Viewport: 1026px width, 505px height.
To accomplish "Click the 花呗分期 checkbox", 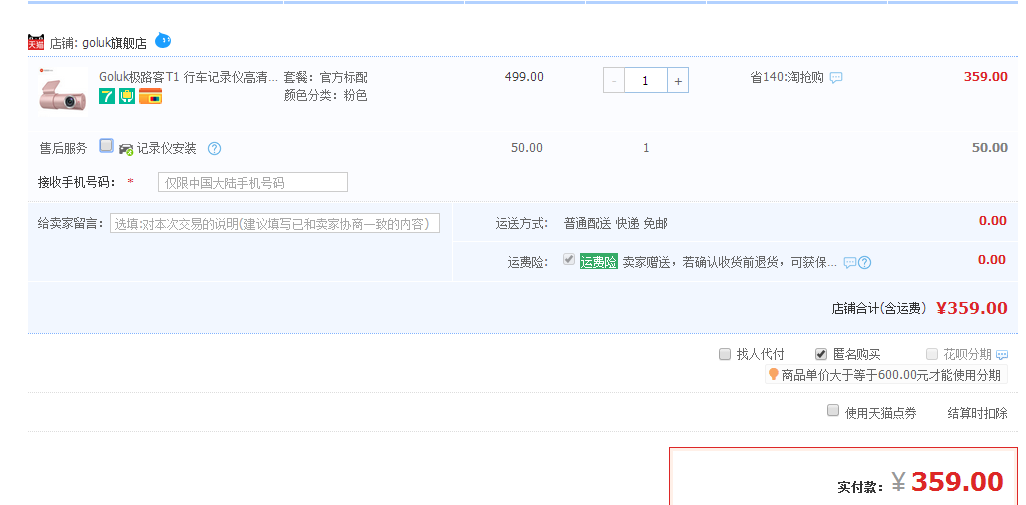I will point(932,354).
